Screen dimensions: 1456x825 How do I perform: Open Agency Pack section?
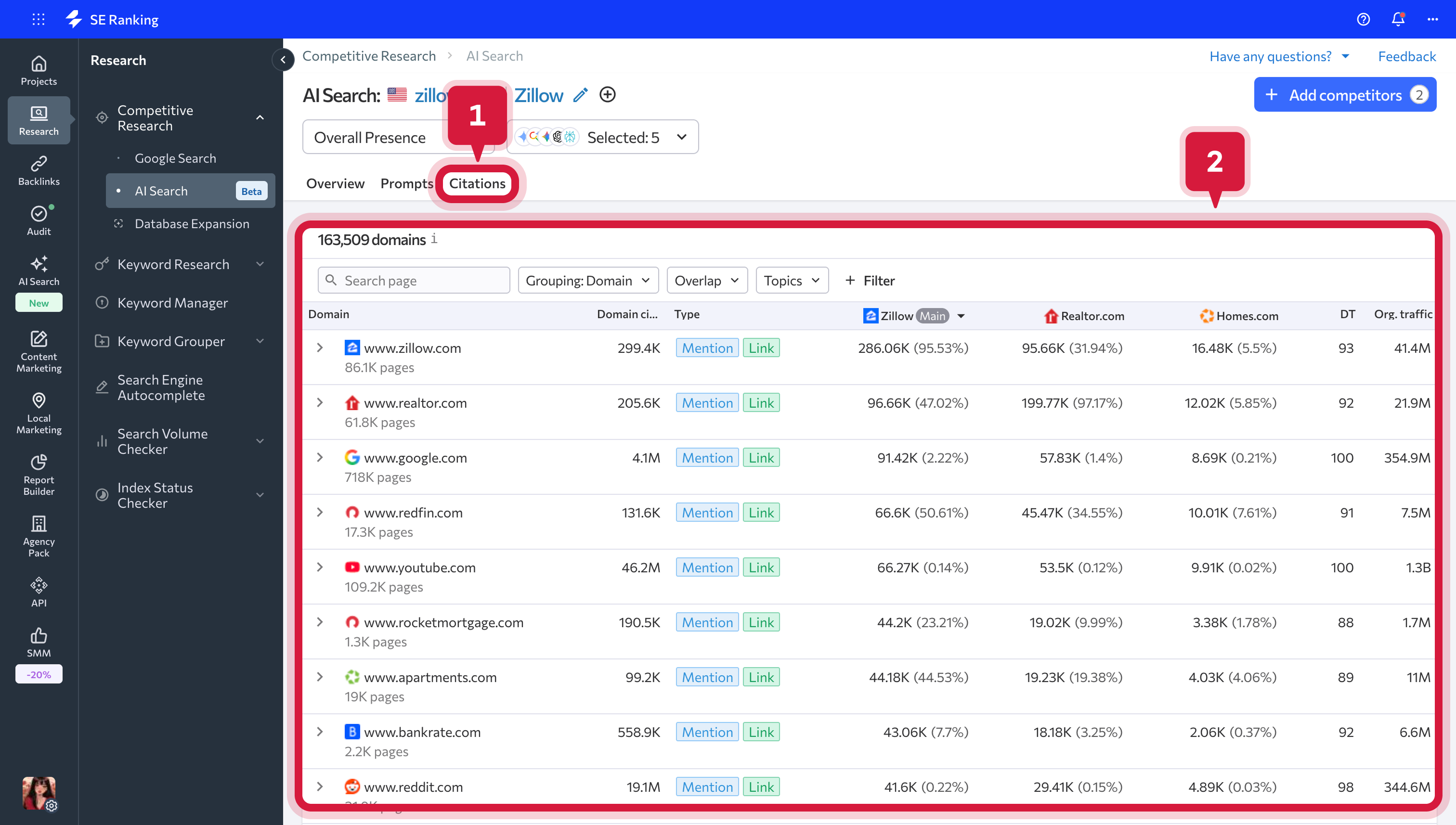tap(39, 537)
